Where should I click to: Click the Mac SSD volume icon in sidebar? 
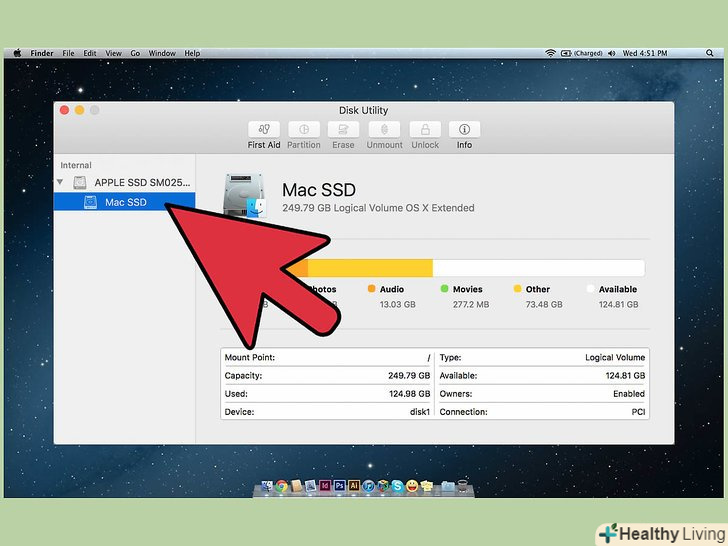(x=90, y=202)
